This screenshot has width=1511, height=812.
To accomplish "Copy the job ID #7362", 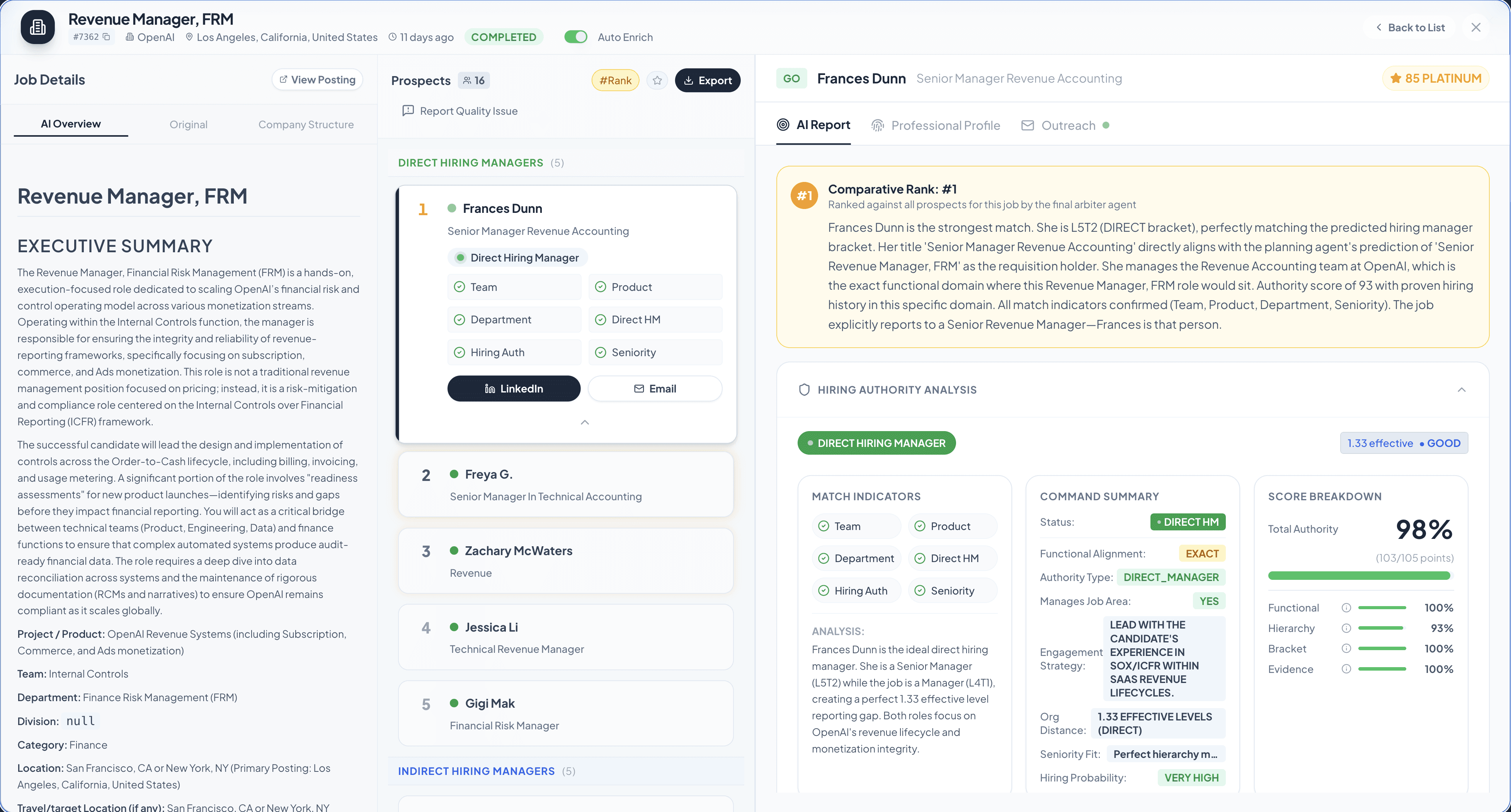I will [106, 37].
